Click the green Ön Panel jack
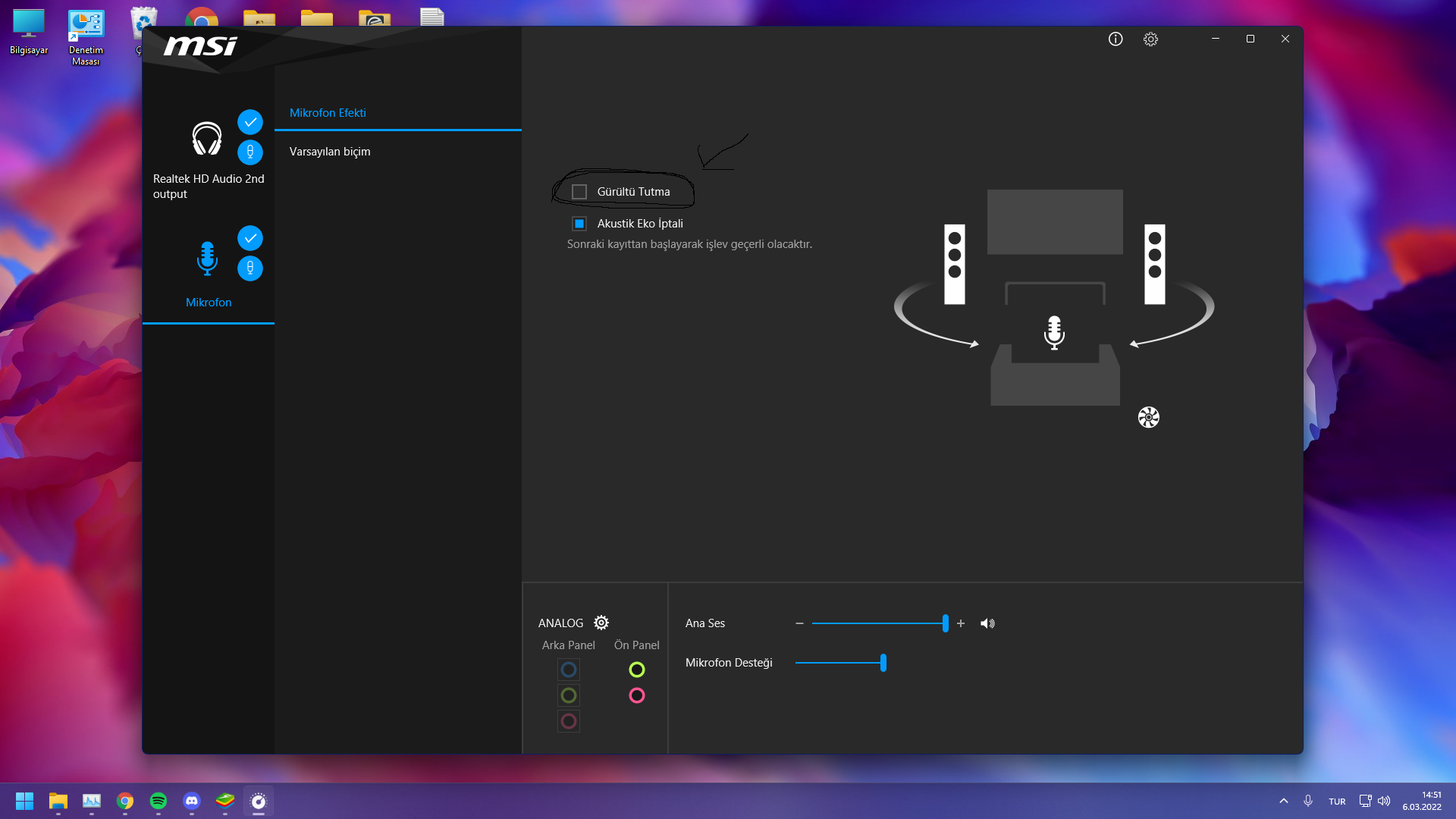1456x819 pixels. 637,670
